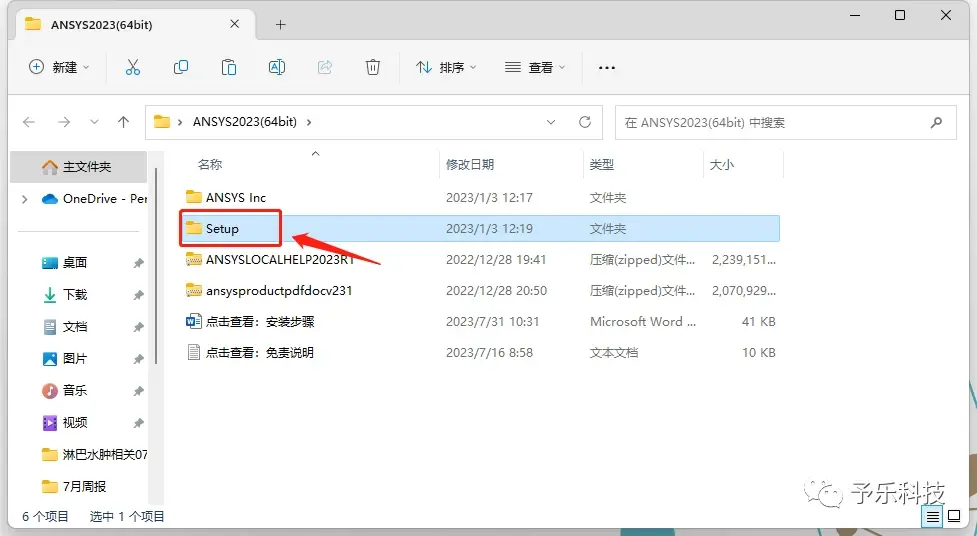
Task: Go back with the left arrow
Action: pos(29,122)
